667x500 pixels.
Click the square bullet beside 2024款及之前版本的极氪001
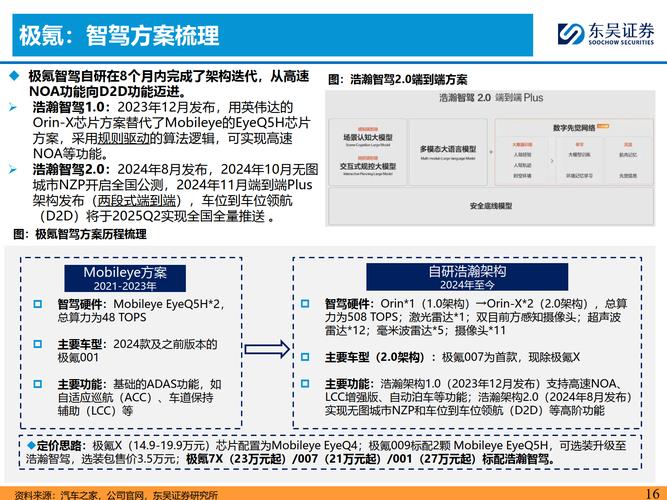(x=38, y=344)
